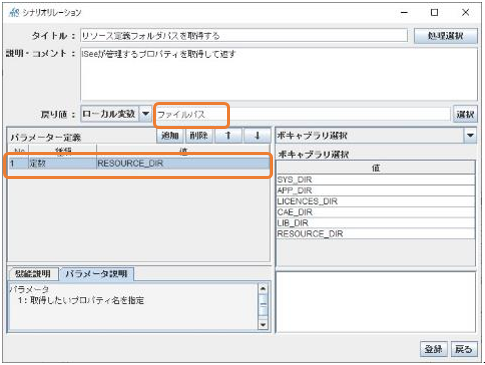Image resolution: width=485 pixels, height=365 pixels.
Task: Select RESOURCE_DIR in the vocabulary list
Action: pos(376,233)
